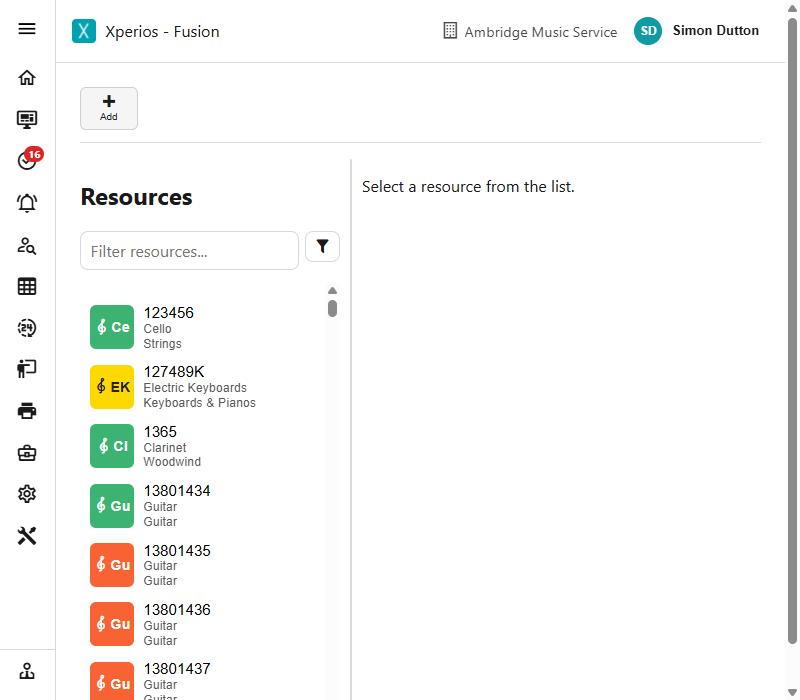Select resource number 13801437

point(177,669)
